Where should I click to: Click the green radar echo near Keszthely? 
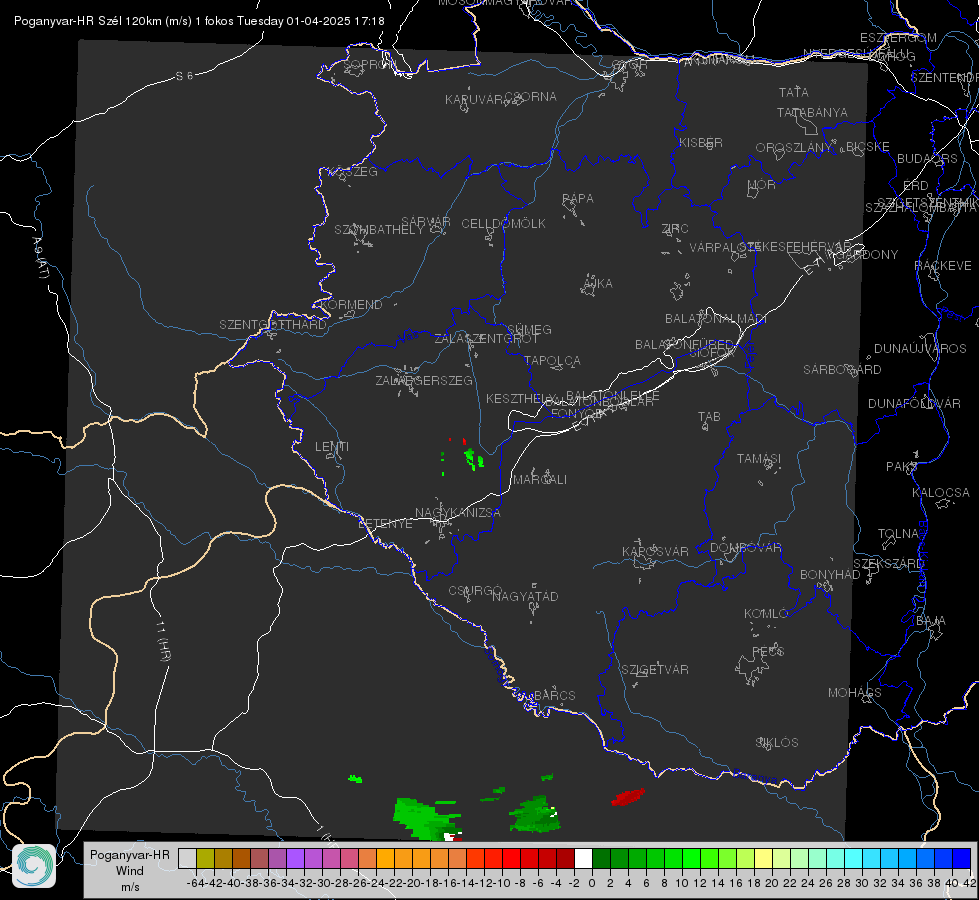[x=473, y=460]
